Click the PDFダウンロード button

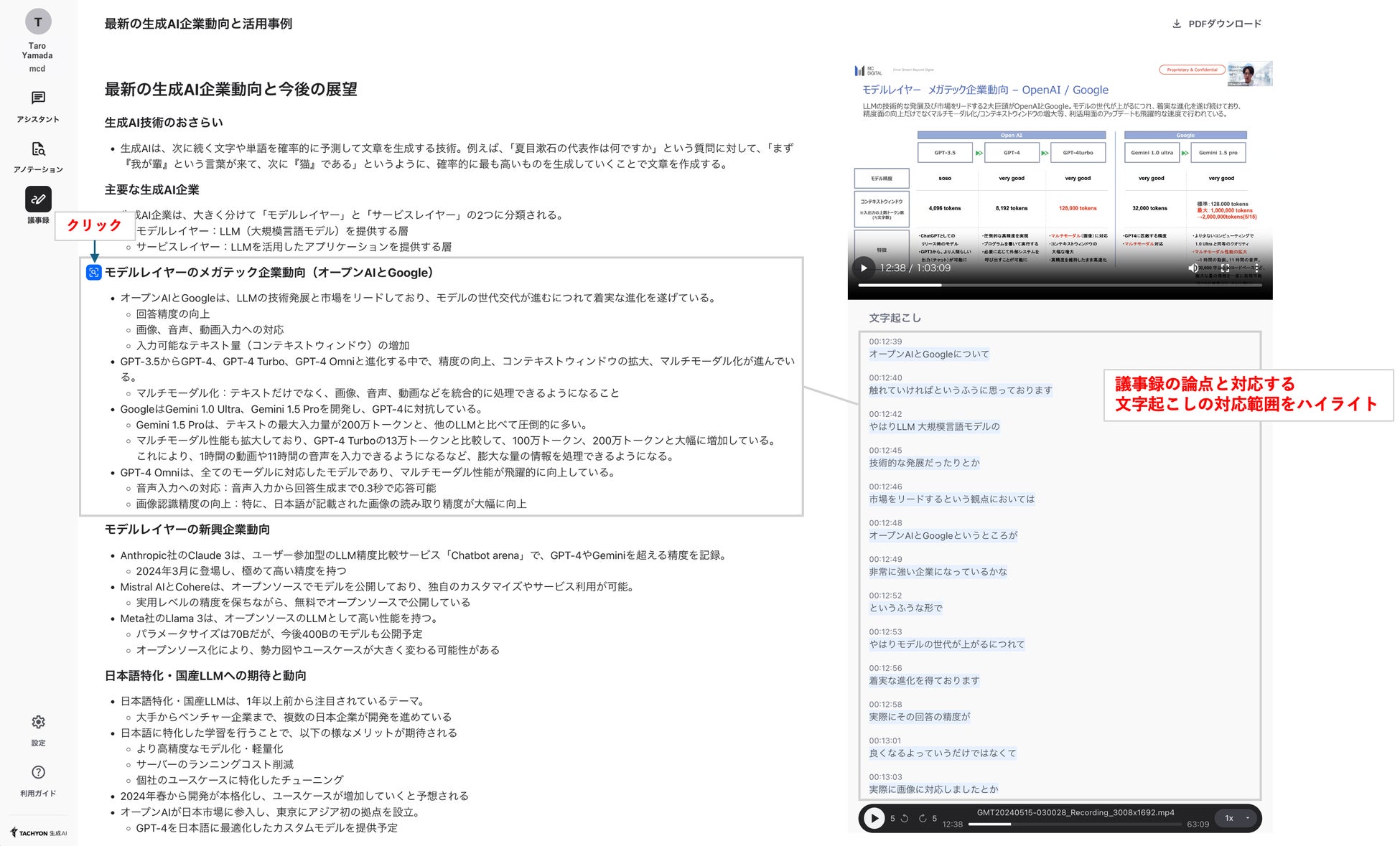(x=1217, y=24)
